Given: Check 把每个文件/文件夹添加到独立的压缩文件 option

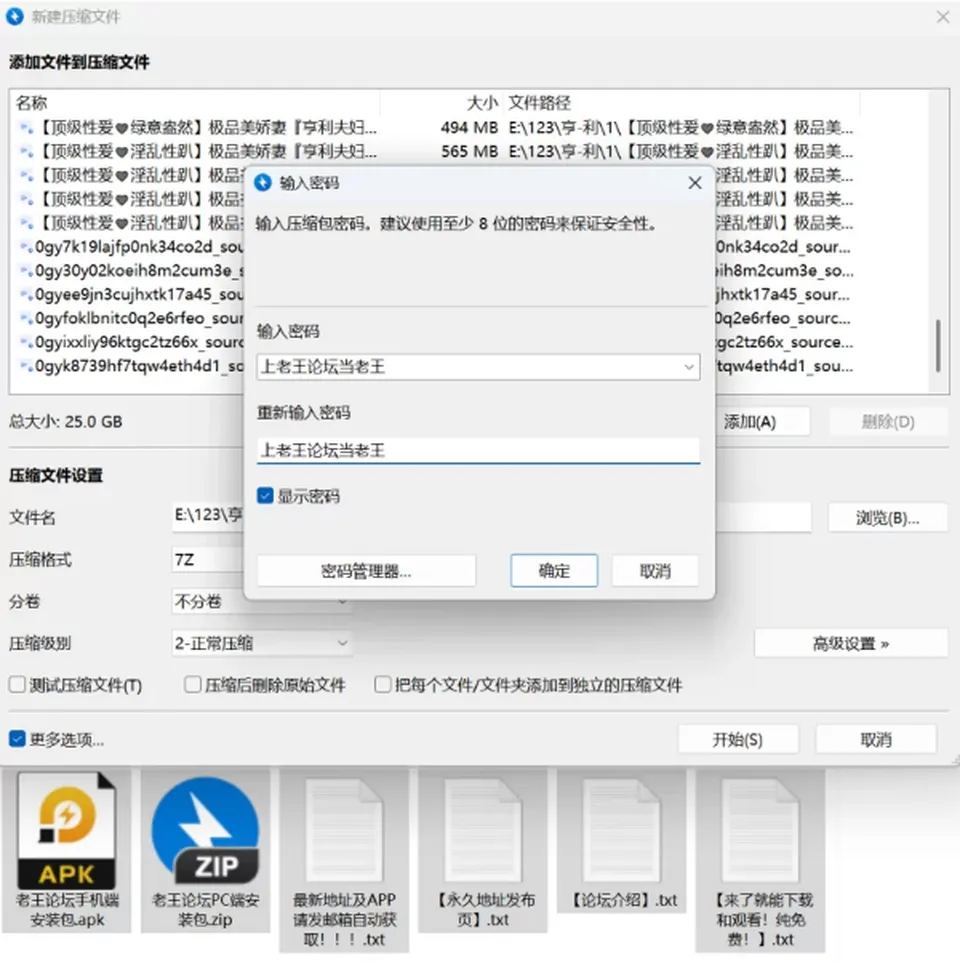Looking at the screenshot, I should (x=383, y=684).
